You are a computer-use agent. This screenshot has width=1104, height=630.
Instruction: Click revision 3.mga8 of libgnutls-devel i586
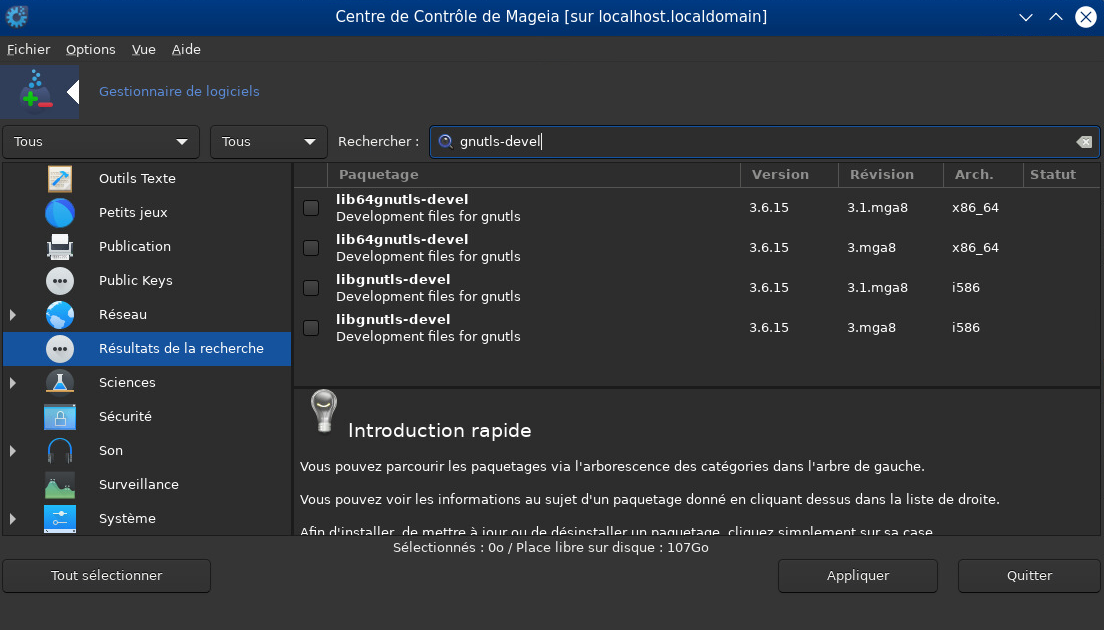tap(872, 328)
